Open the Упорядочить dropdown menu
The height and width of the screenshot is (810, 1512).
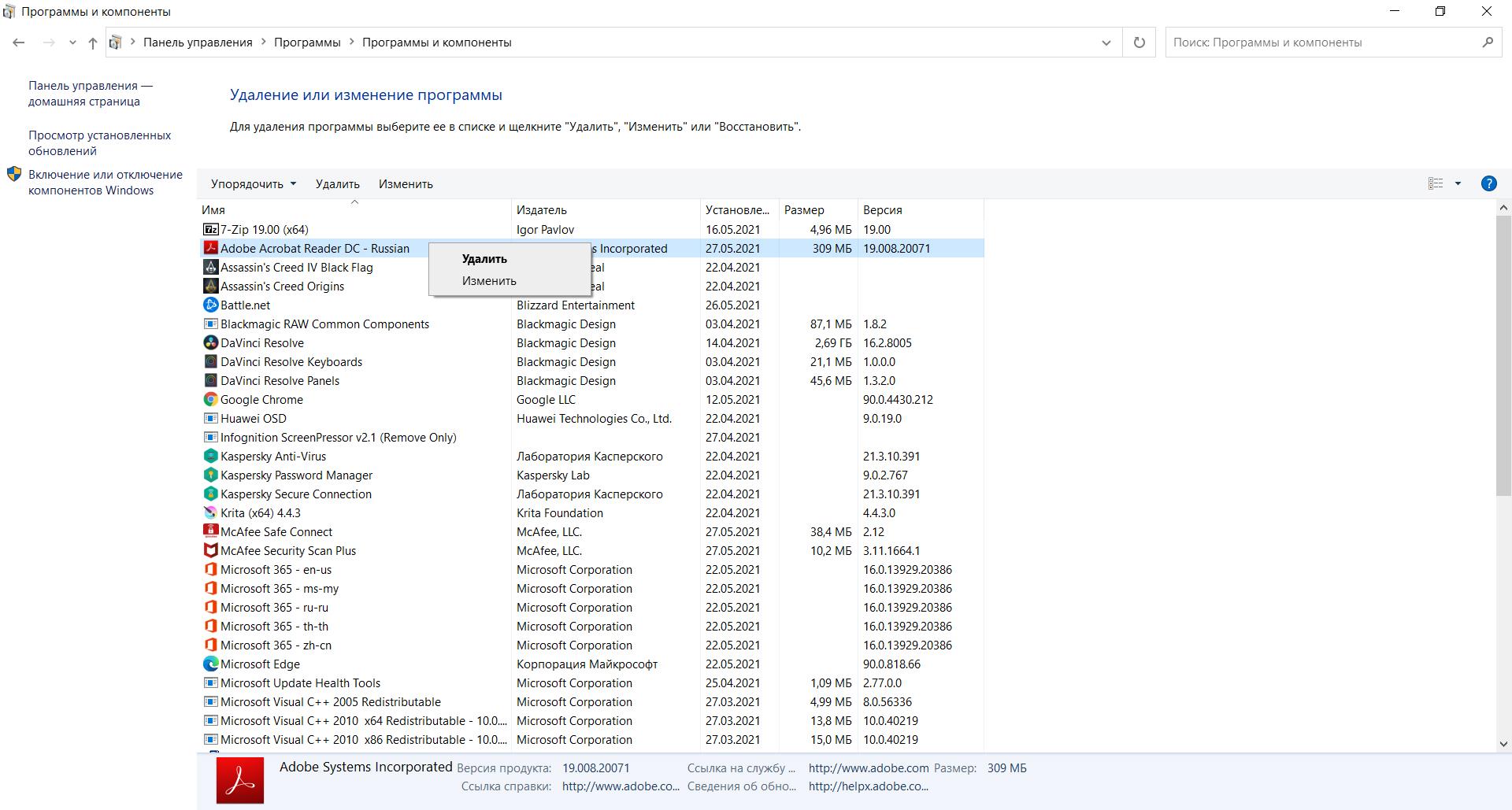point(254,184)
